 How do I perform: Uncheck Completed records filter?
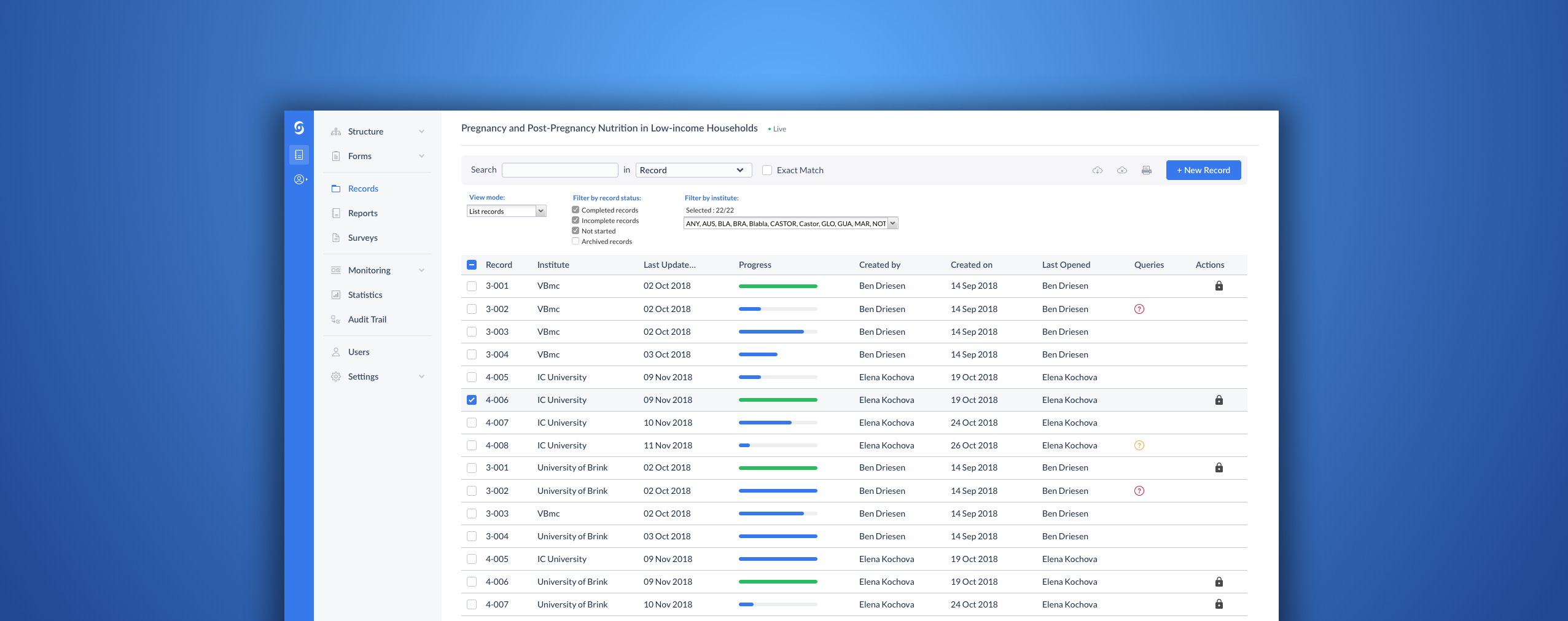575,210
